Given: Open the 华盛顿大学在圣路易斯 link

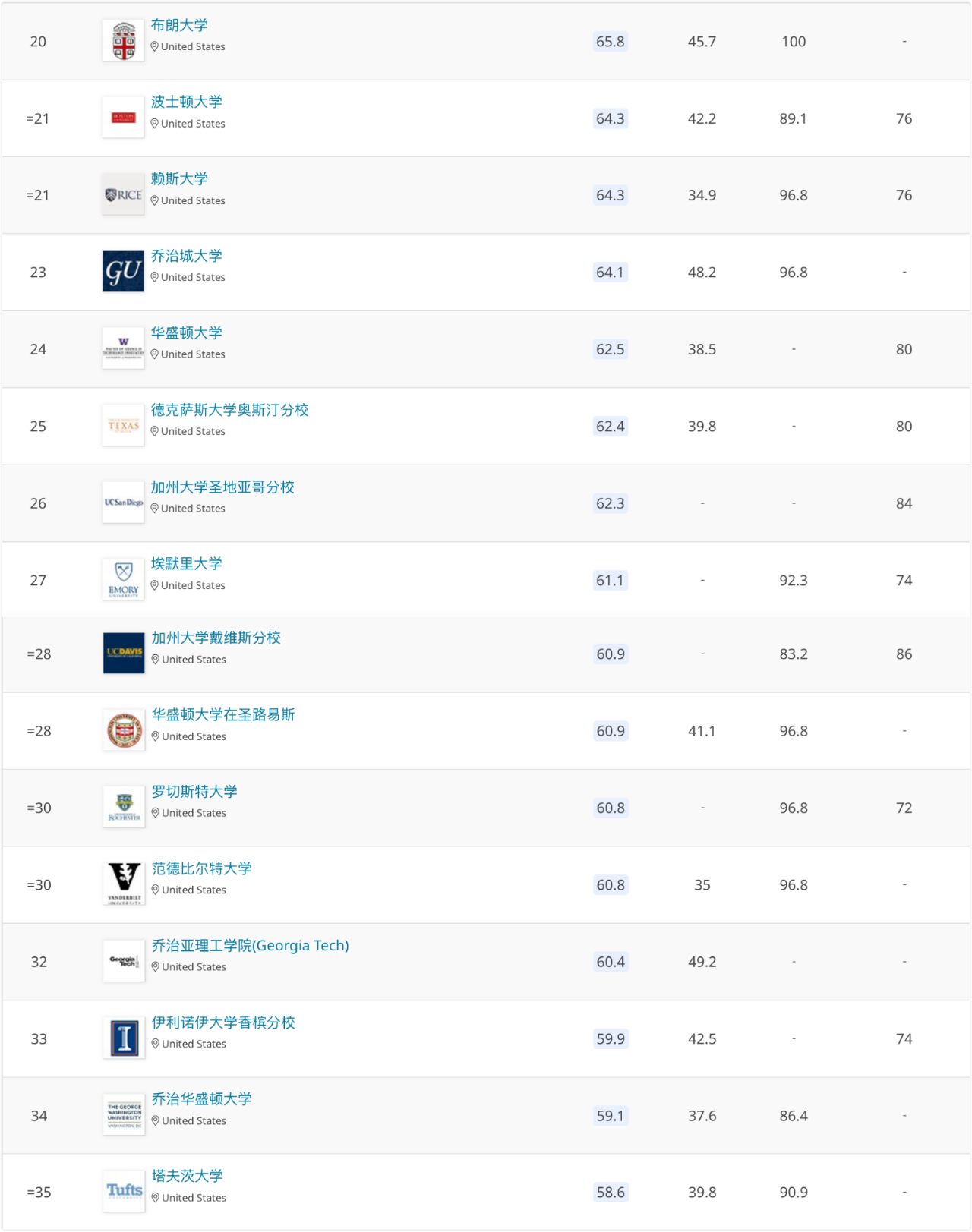Looking at the screenshot, I should pyautogui.click(x=223, y=714).
